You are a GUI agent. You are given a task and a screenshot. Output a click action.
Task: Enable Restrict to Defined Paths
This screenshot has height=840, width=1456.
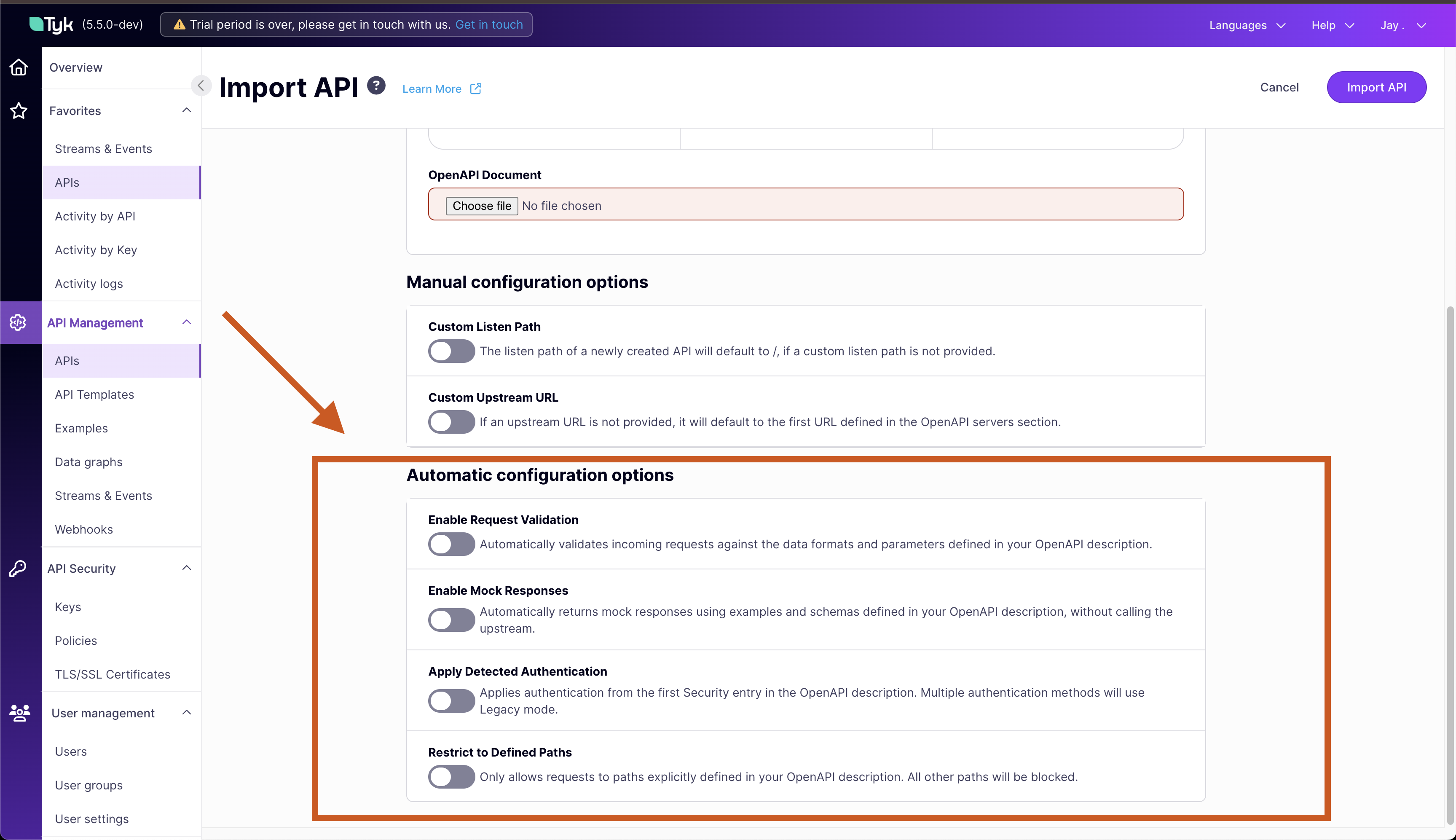[x=451, y=776]
